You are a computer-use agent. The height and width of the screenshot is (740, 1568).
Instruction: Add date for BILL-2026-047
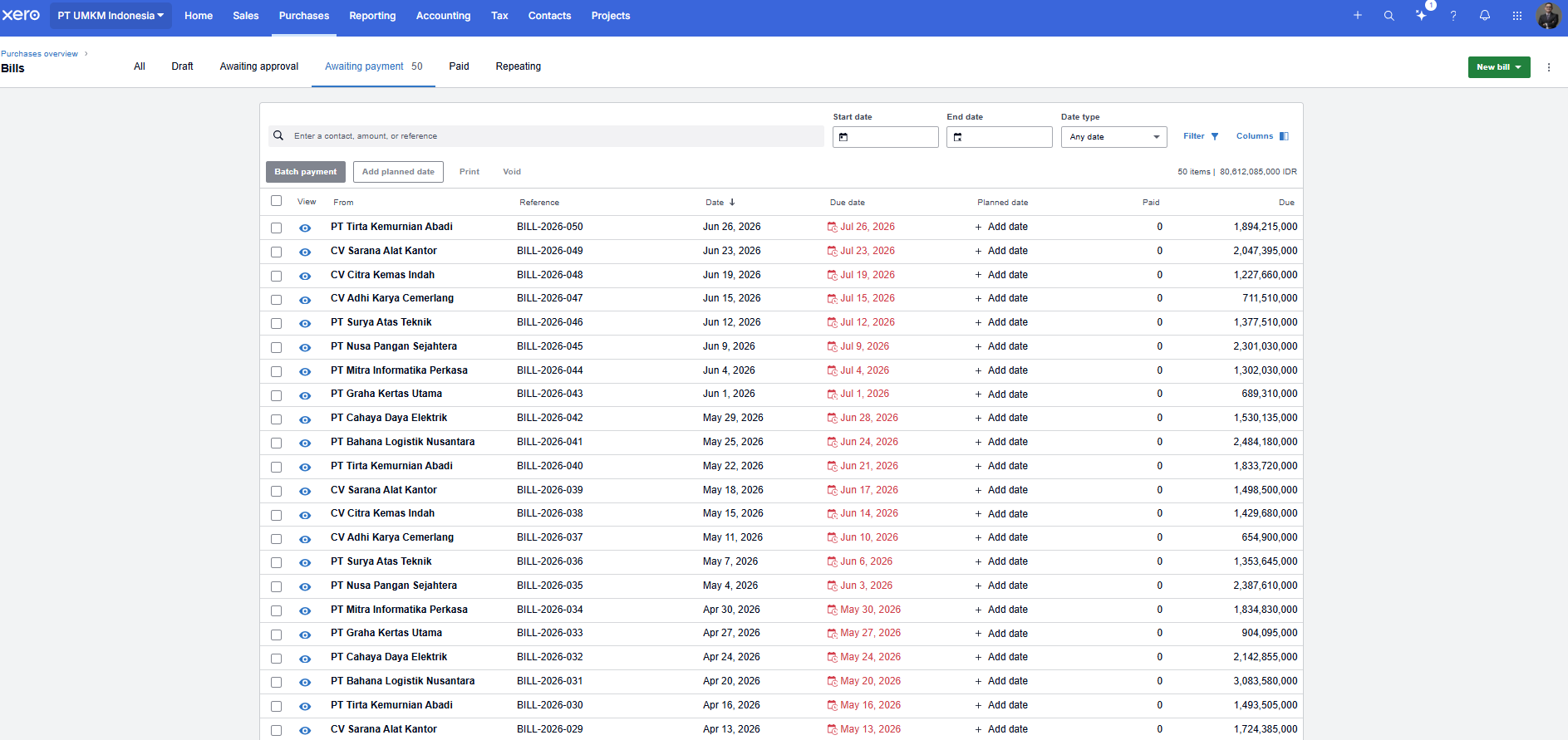[x=1001, y=298]
